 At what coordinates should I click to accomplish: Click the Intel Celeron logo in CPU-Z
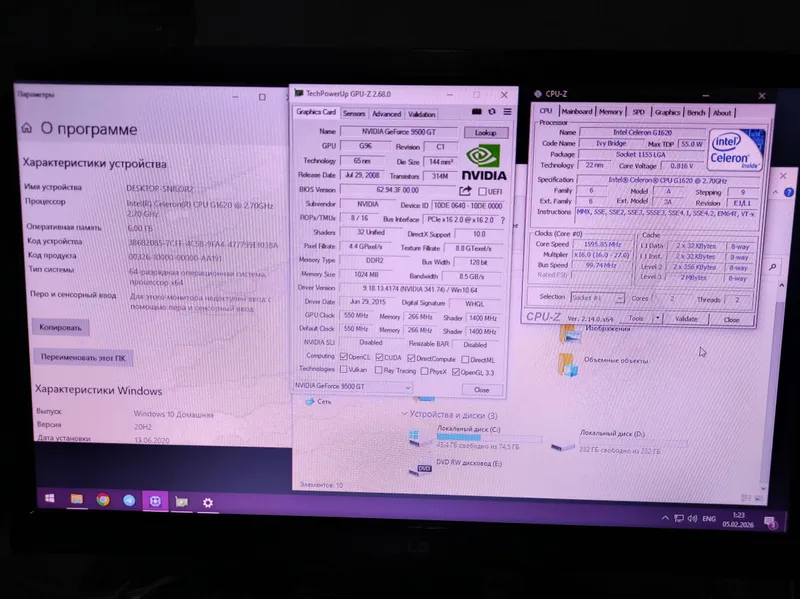click(736, 149)
